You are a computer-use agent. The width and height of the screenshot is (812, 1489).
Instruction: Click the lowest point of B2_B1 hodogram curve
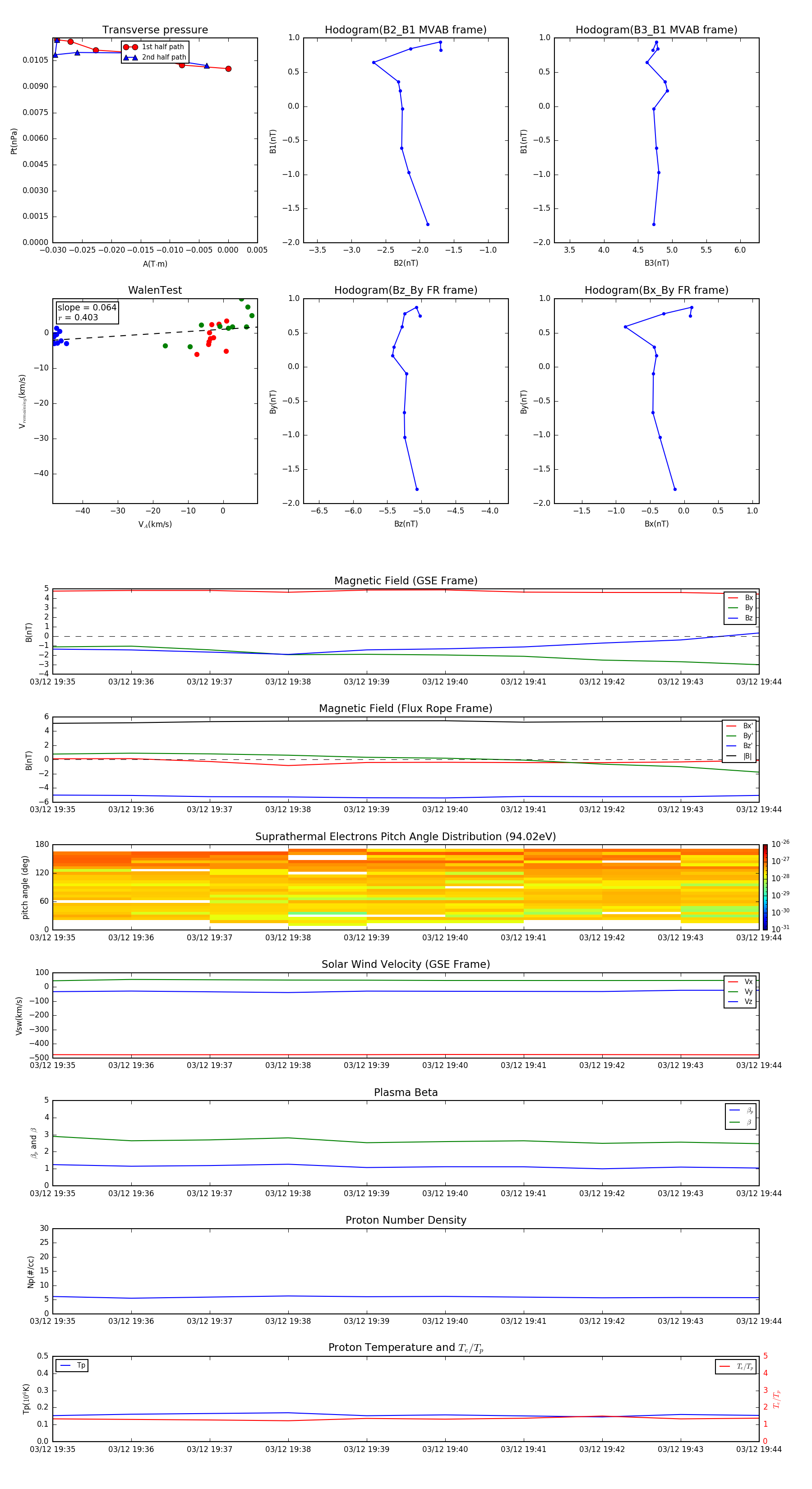428,224
